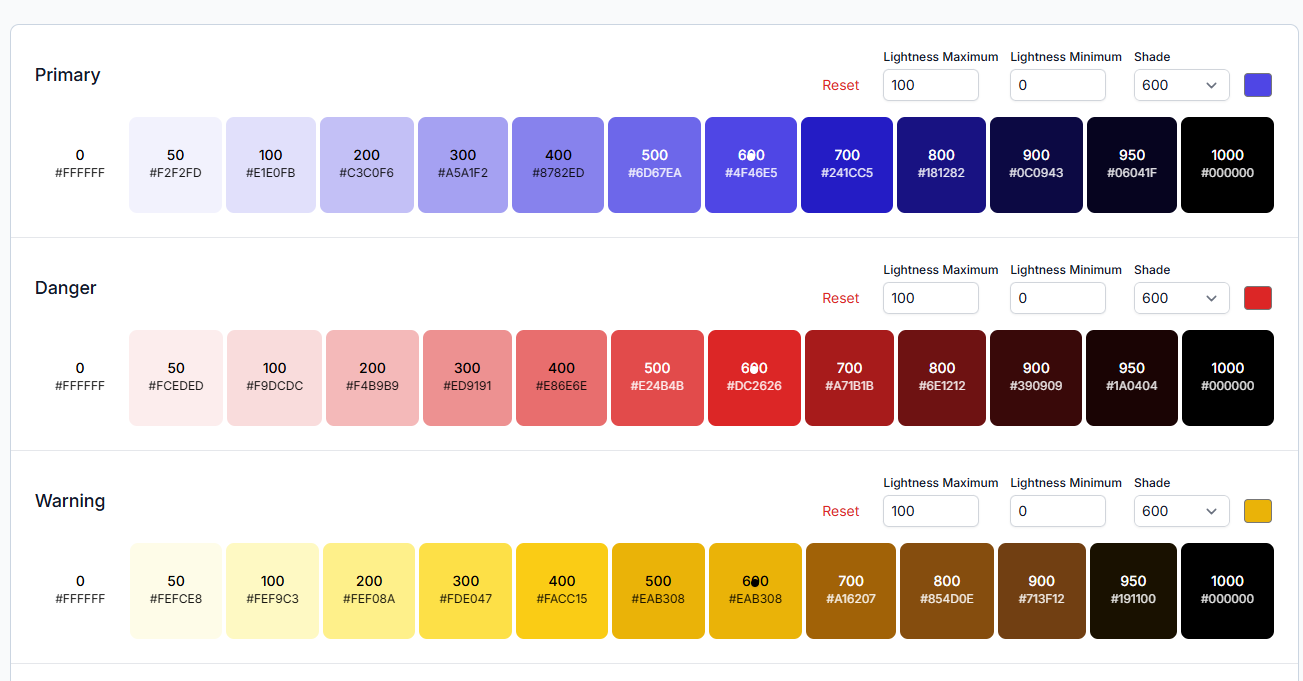Pick the Danger 600 swatch #DC2626
Image resolution: width=1303 pixels, height=681 pixels.
pyautogui.click(x=754, y=378)
